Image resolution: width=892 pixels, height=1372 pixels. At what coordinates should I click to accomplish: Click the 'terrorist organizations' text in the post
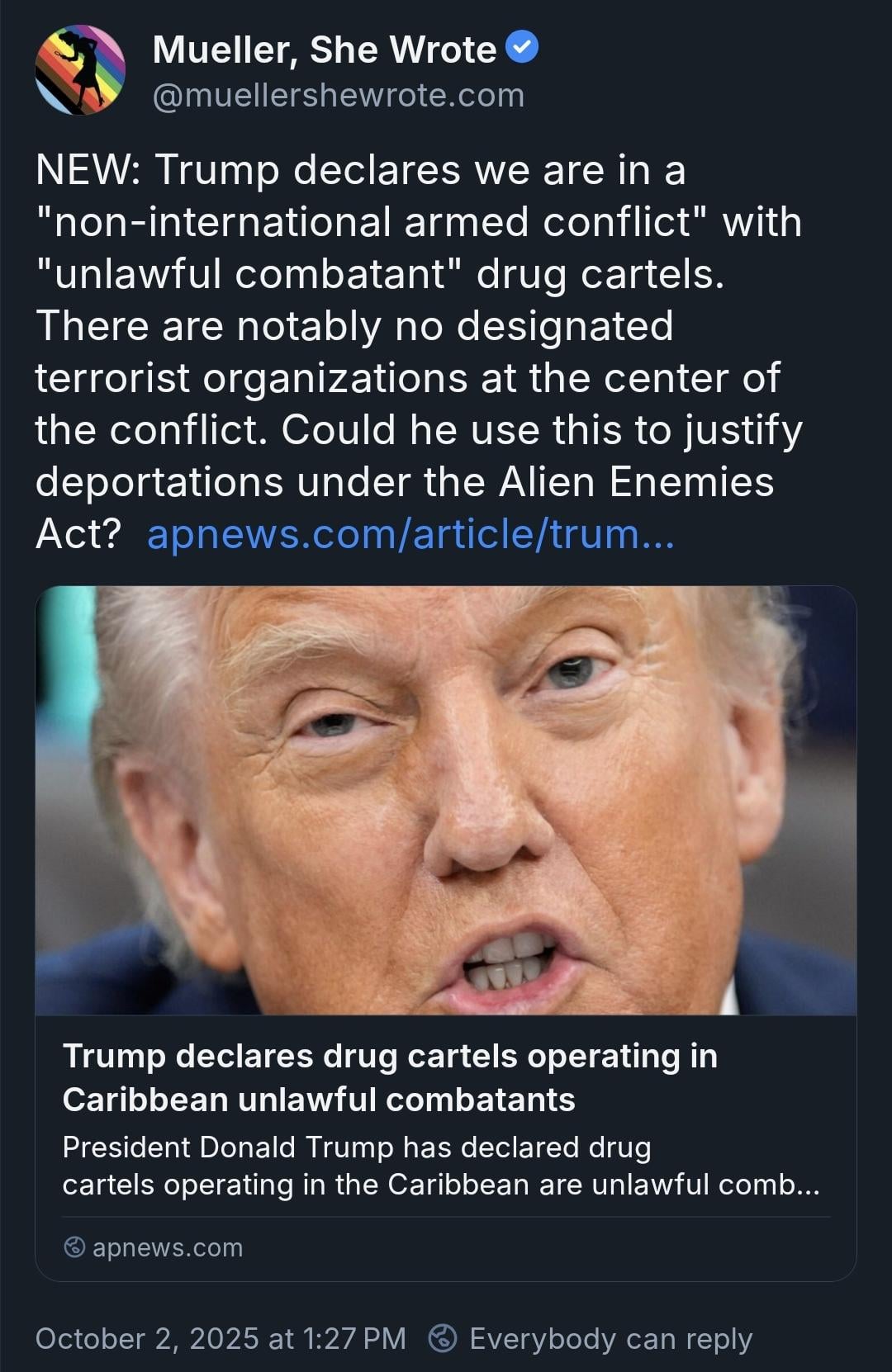tap(251, 378)
